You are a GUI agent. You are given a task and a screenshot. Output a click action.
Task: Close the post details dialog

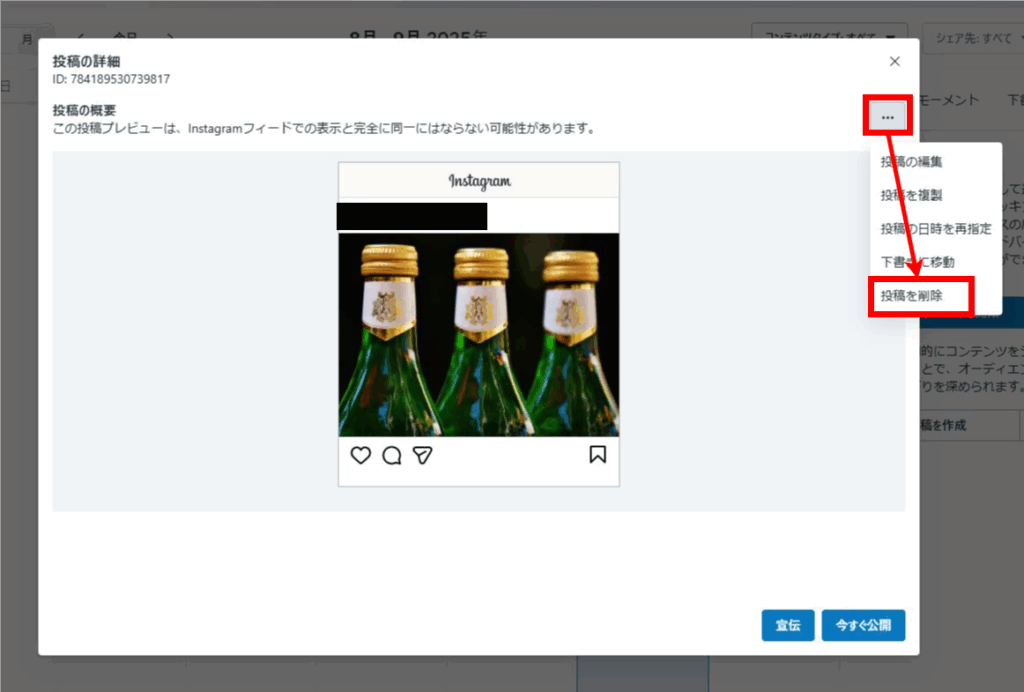coord(894,61)
